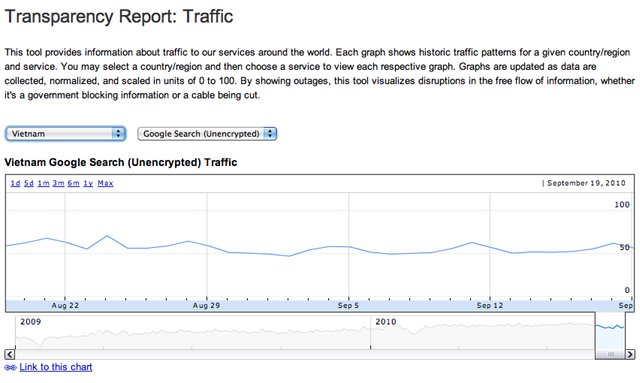Select the 3m zoom range
Image resolution: width=640 pixels, height=383 pixels.
(x=58, y=183)
